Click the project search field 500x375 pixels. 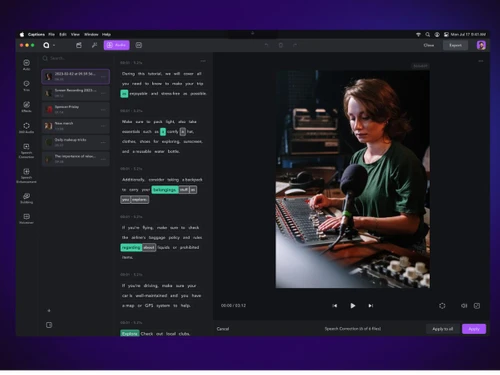pos(76,58)
